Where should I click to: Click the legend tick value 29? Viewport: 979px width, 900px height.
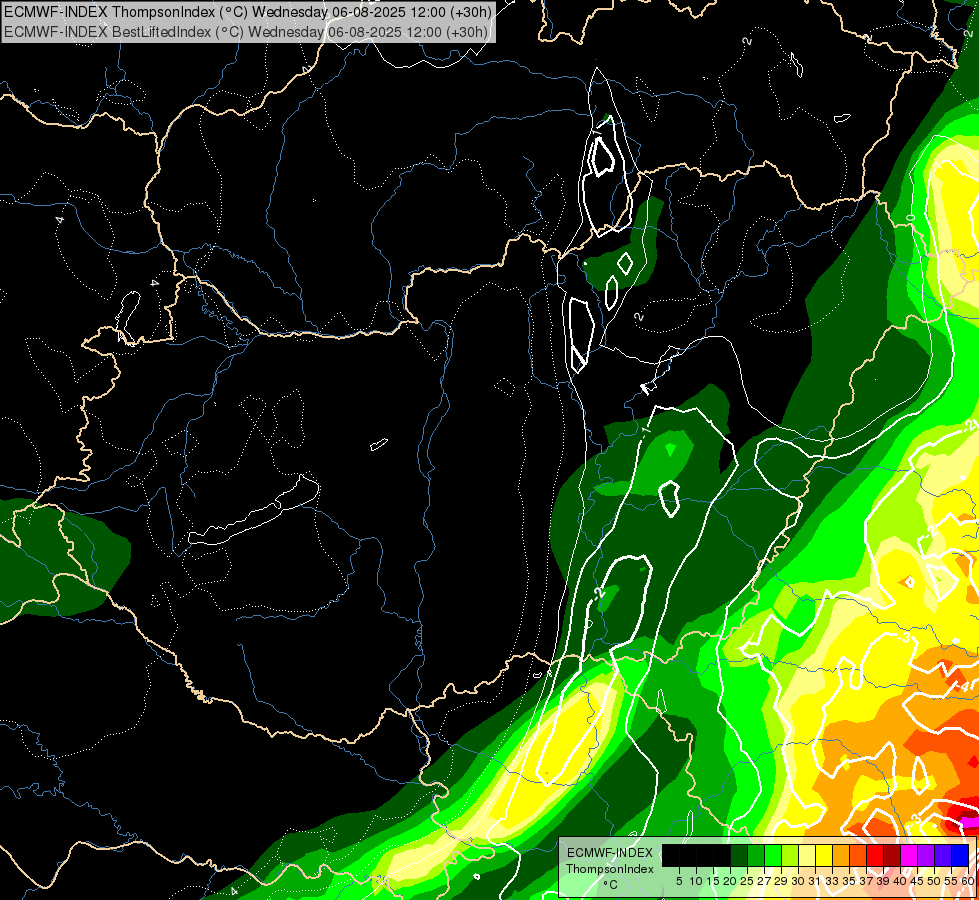click(x=782, y=881)
